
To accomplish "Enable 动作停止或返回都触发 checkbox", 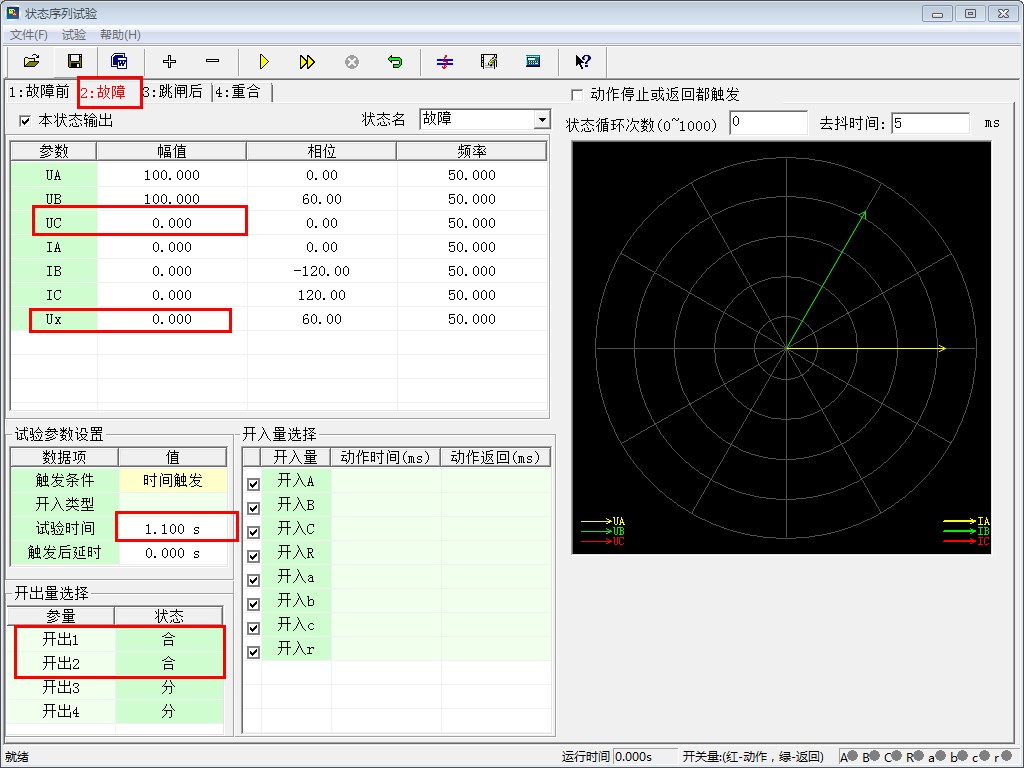I will pyautogui.click(x=576, y=95).
